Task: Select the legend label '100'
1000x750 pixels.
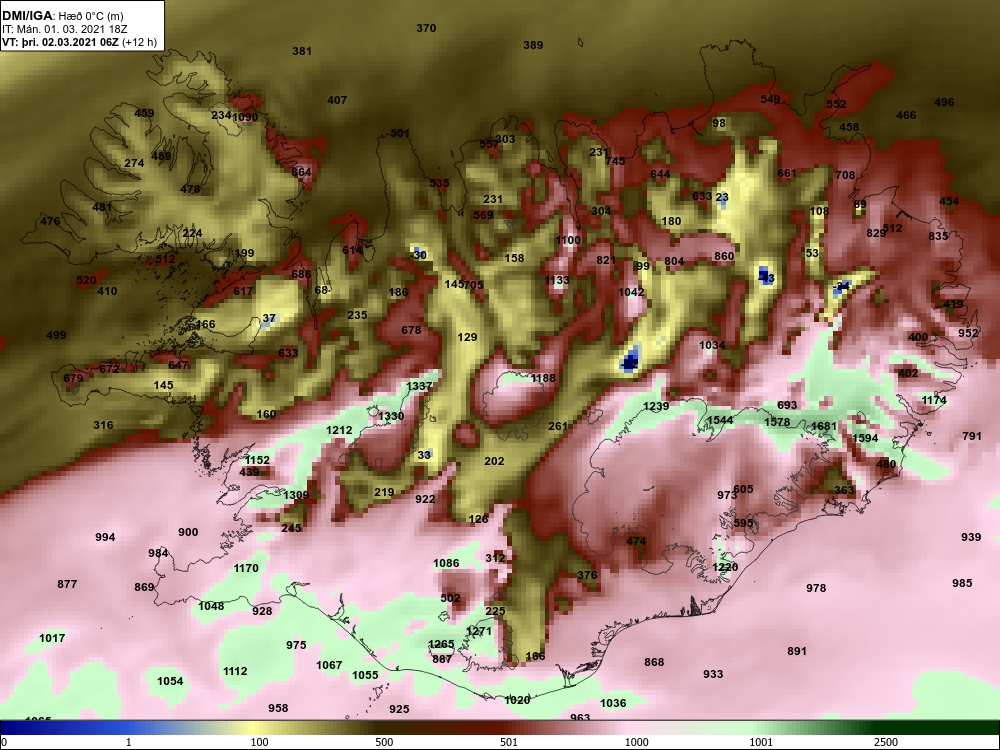Action: (260, 742)
